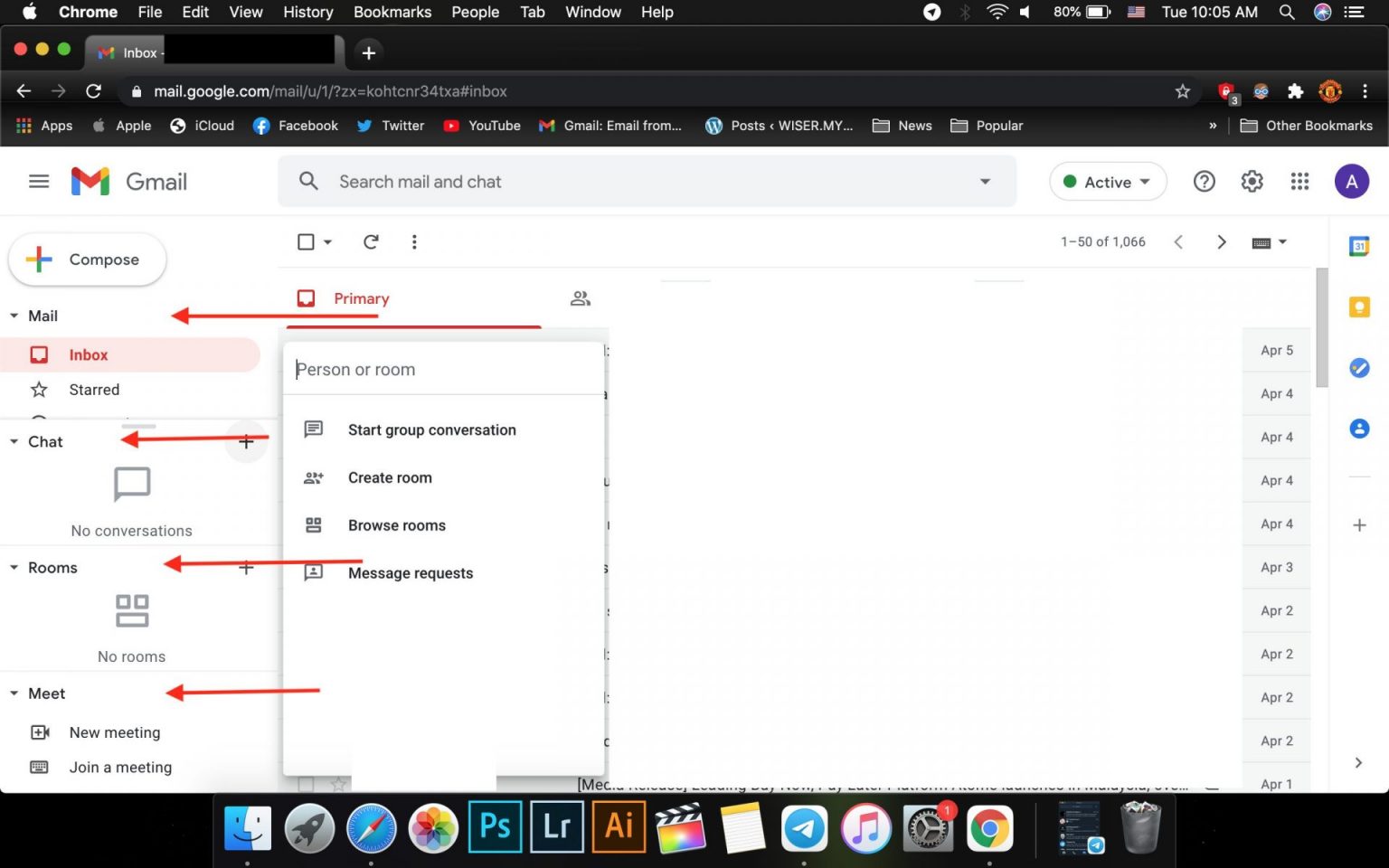Start a new chat with the plus icon
This screenshot has height=868, width=1389.
[x=246, y=441]
